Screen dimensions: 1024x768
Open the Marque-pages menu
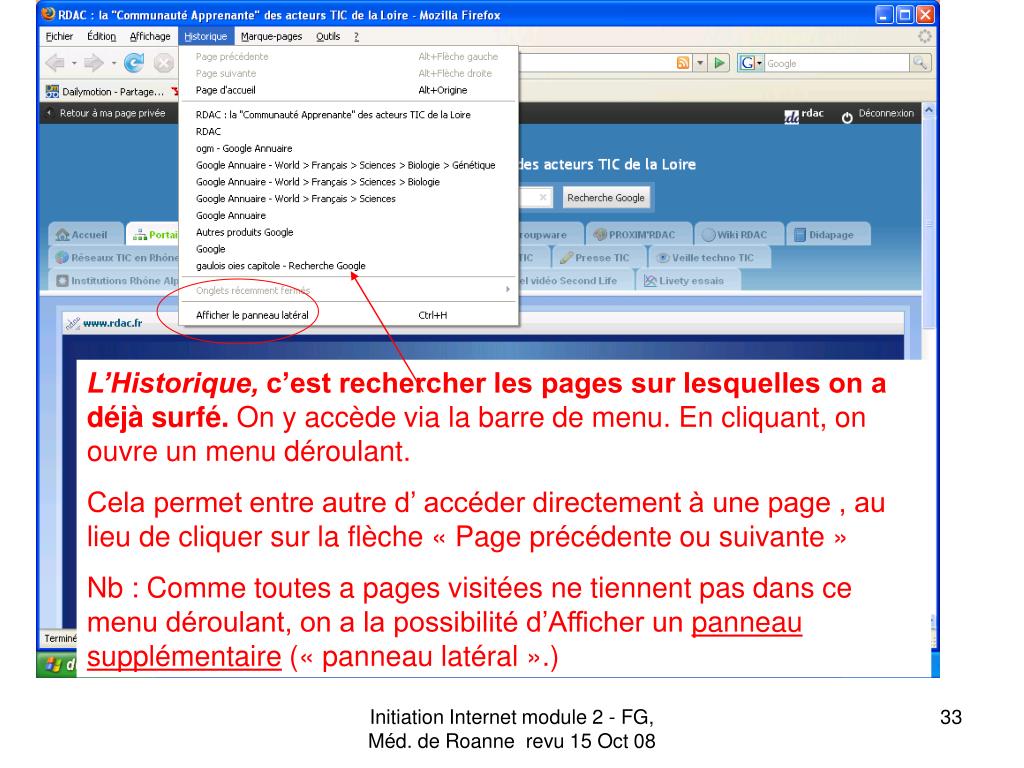tap(271, 37)
